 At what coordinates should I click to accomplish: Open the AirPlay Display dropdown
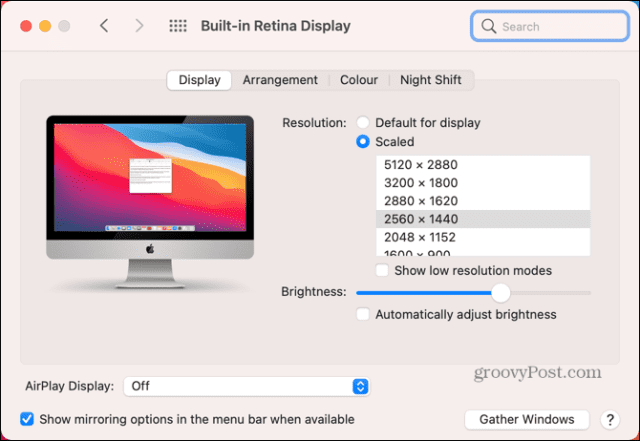247,386
